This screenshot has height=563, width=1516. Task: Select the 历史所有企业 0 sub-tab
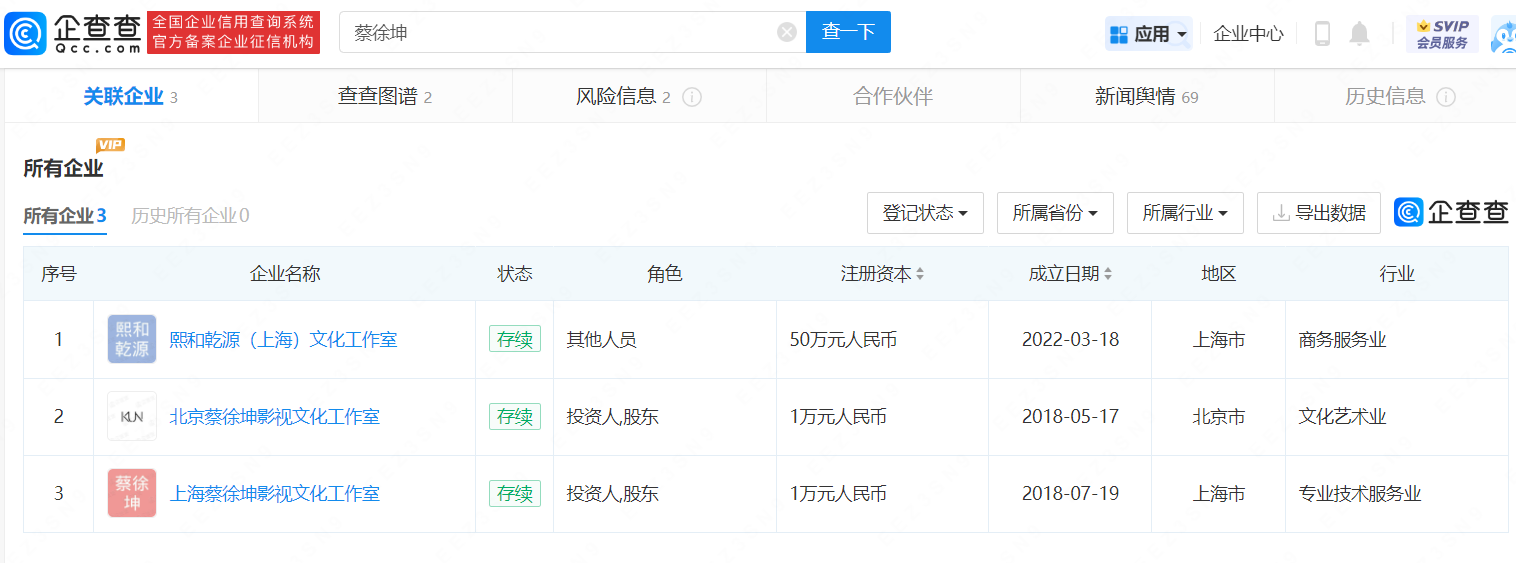click(x=190, y=216)
